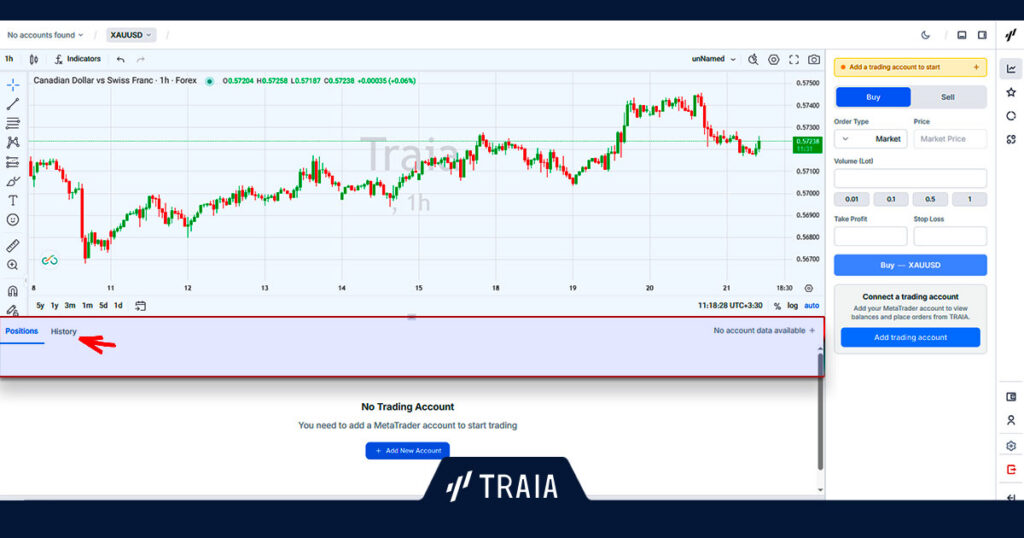Click the Volume (Lot) input field
Image resolution: width=1024 pixels, height=538 pixels.
(910, 178)
